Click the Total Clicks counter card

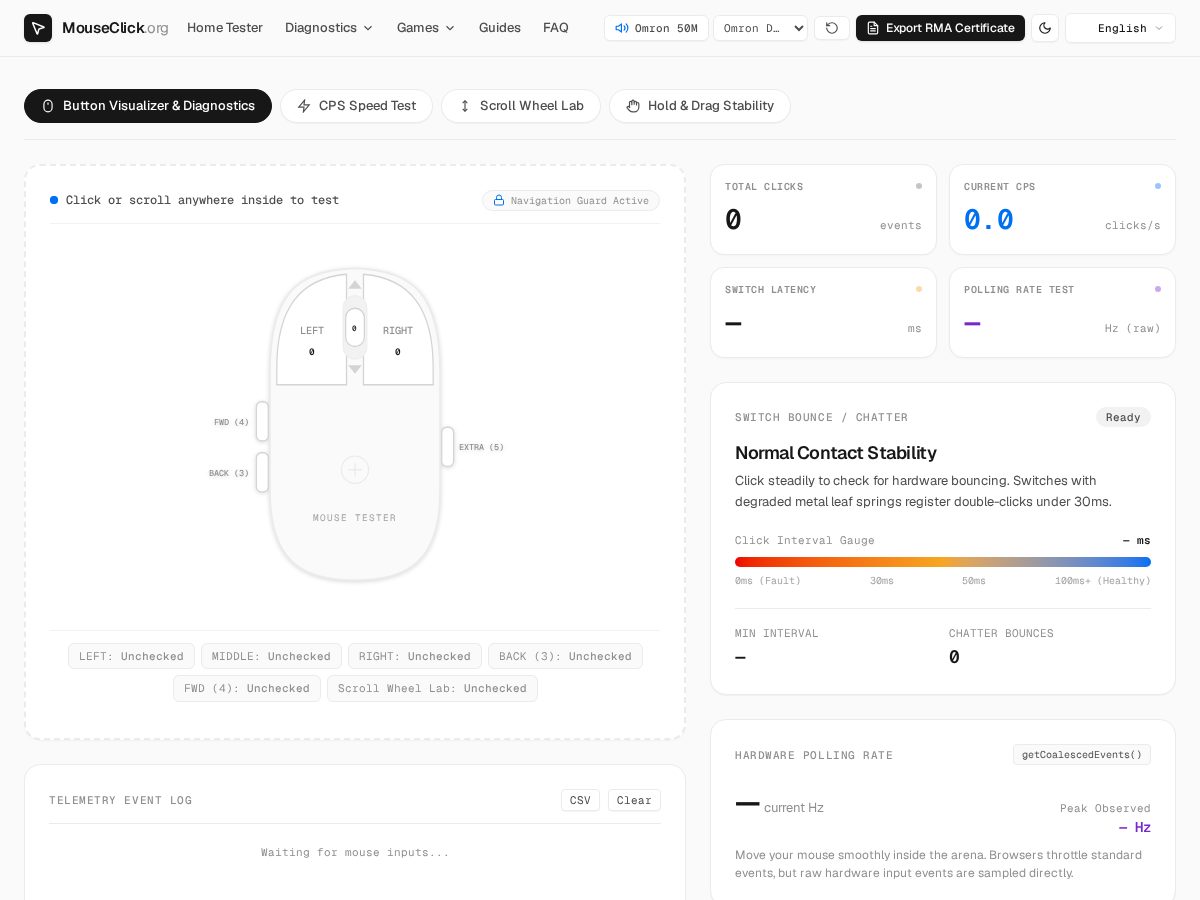[x=823, y=210]
